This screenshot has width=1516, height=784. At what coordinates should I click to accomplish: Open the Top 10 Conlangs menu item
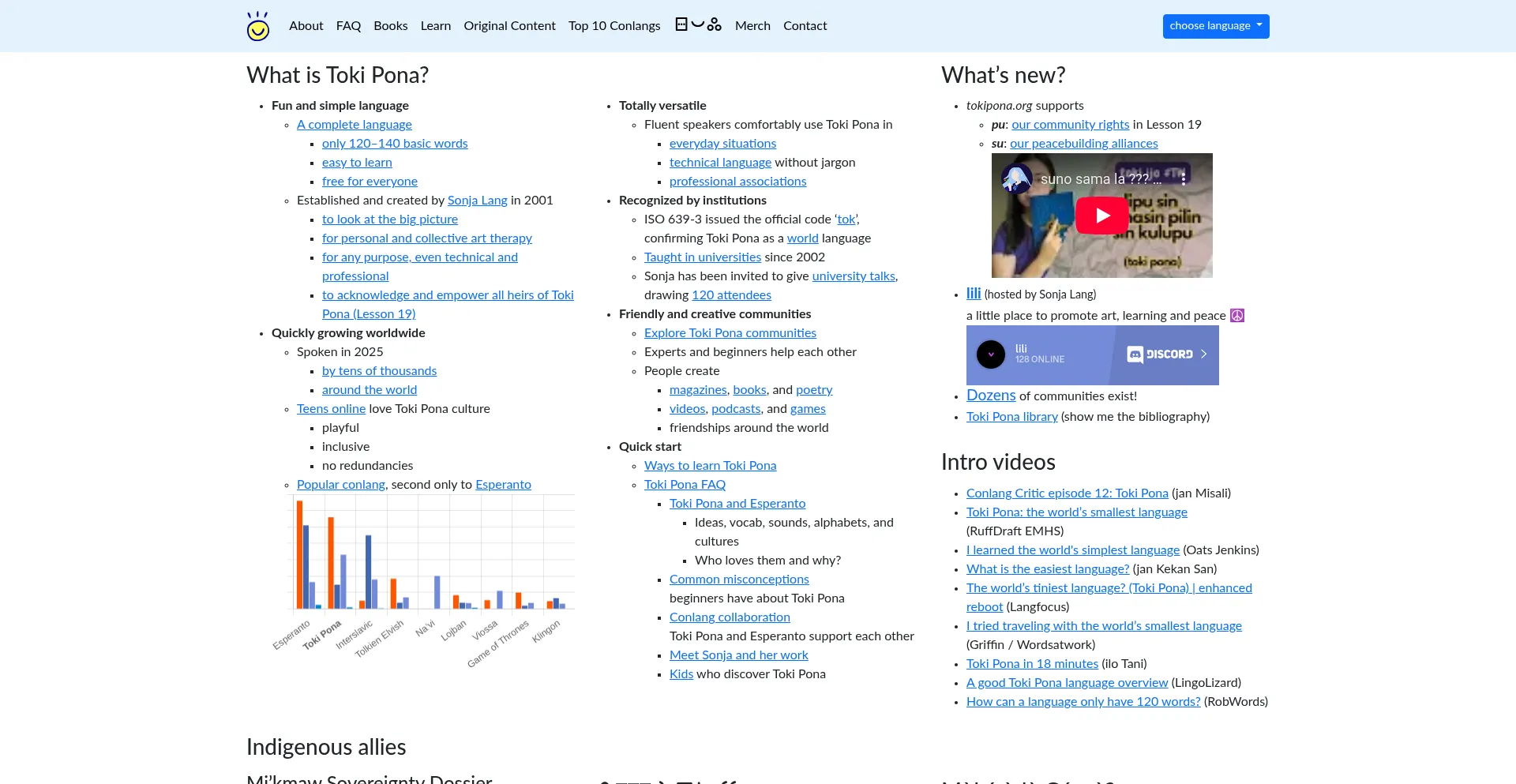(614, 26)
